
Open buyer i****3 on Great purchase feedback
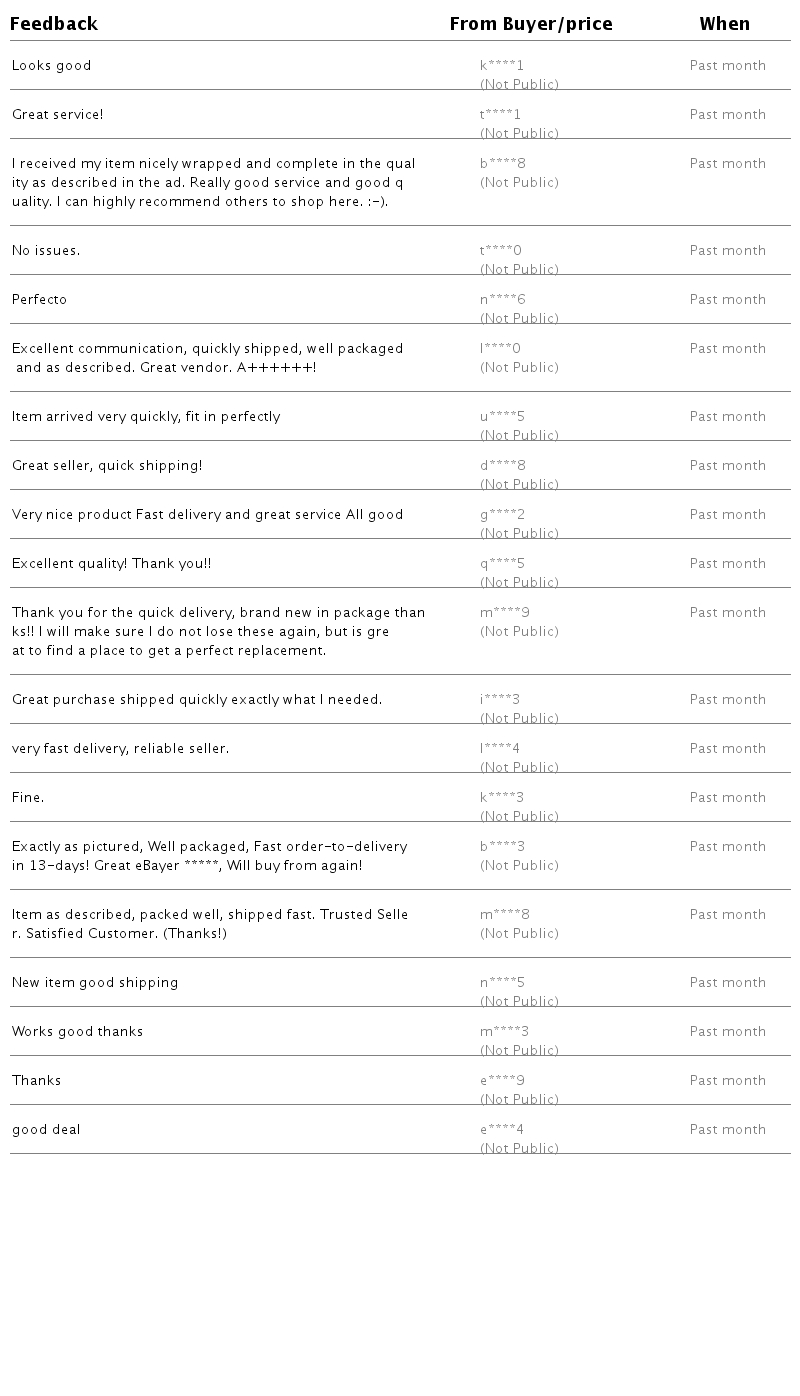click(x=500, y=700)
